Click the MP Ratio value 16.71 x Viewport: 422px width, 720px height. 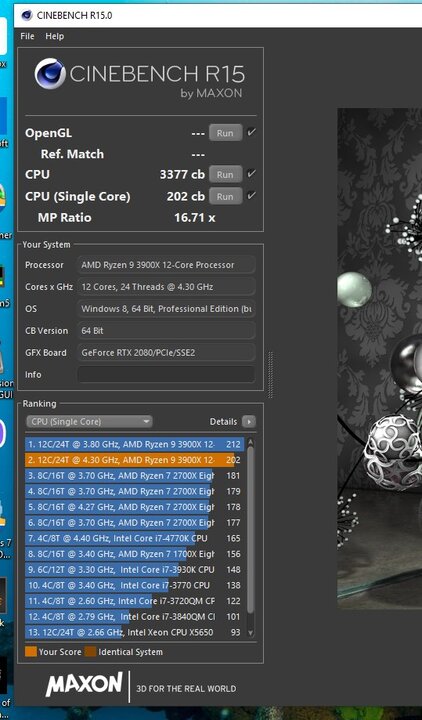point(195,218)
